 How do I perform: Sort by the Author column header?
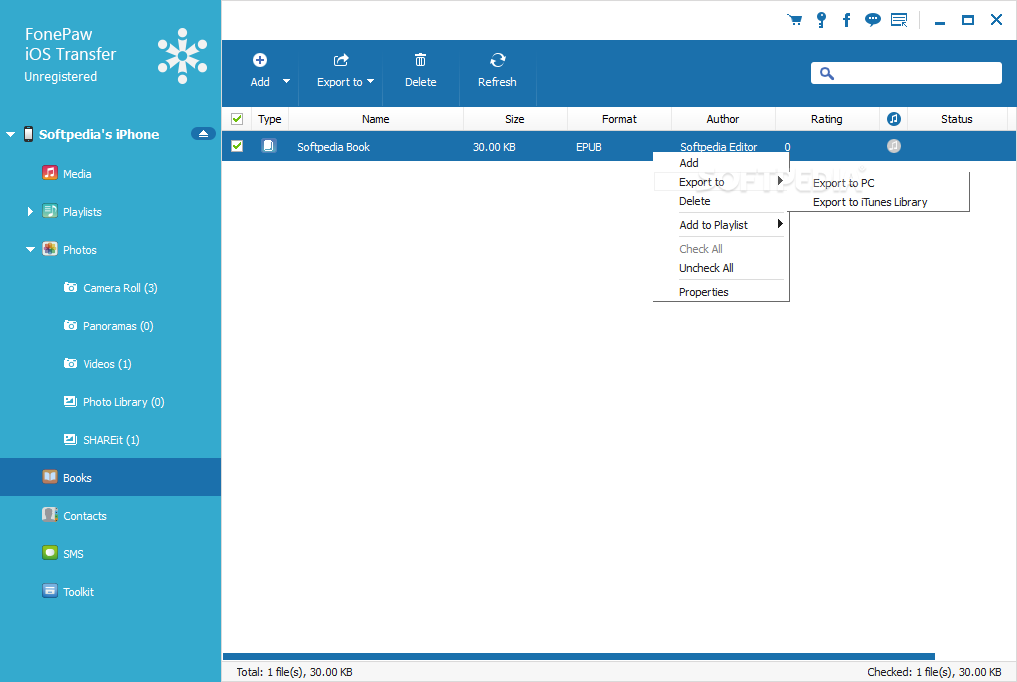tap(723, 119)
